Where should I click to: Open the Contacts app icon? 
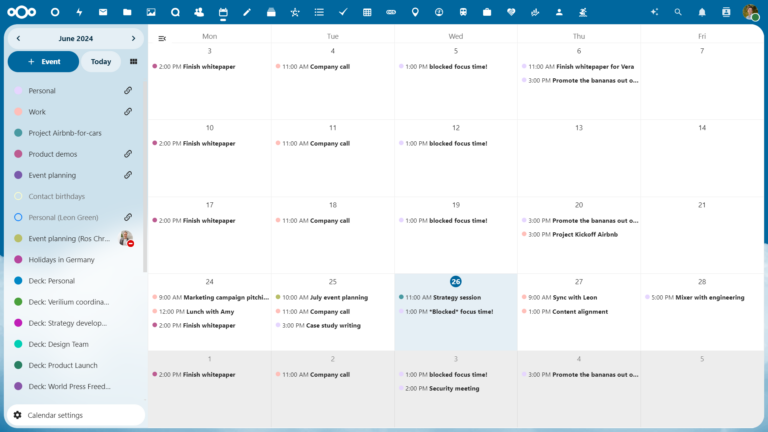pos(199,12)
